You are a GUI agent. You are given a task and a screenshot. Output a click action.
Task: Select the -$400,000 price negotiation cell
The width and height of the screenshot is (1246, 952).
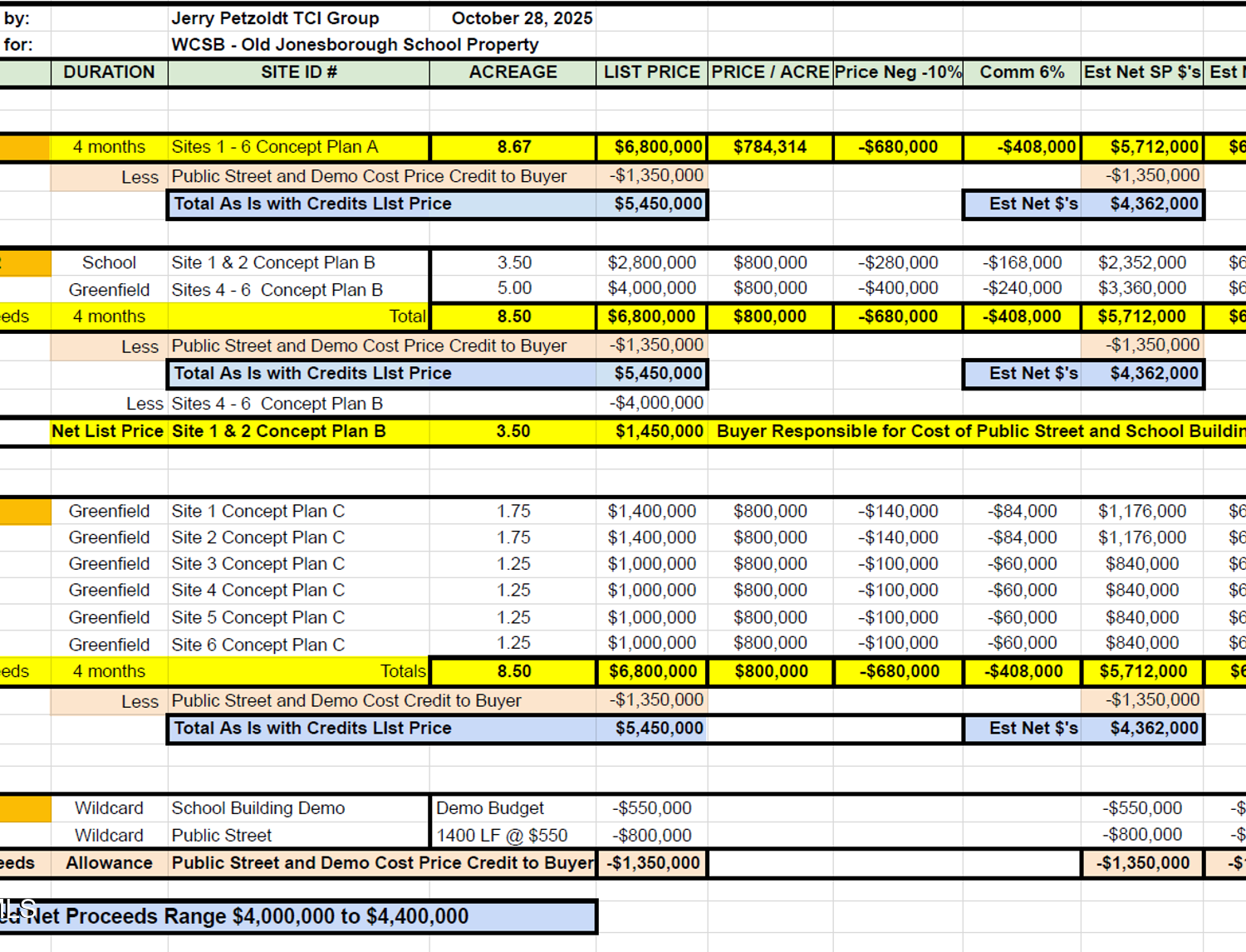click(x=898, y=288)
